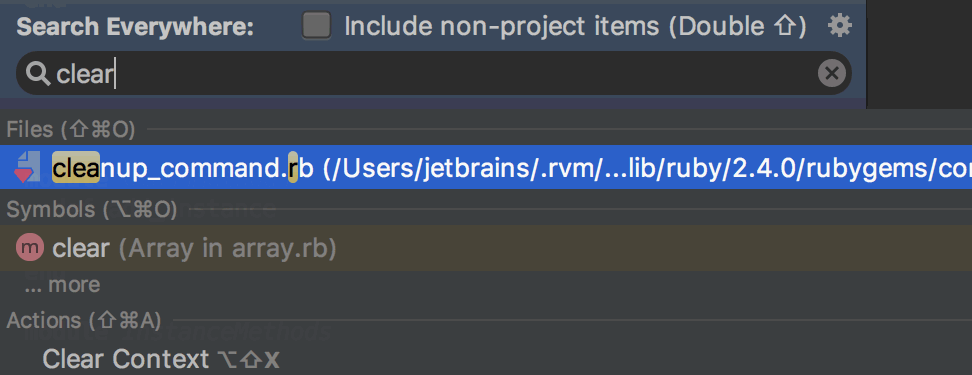Click the Symbols section header
This screenshot has width=972, height=375.
click(92, 210)
